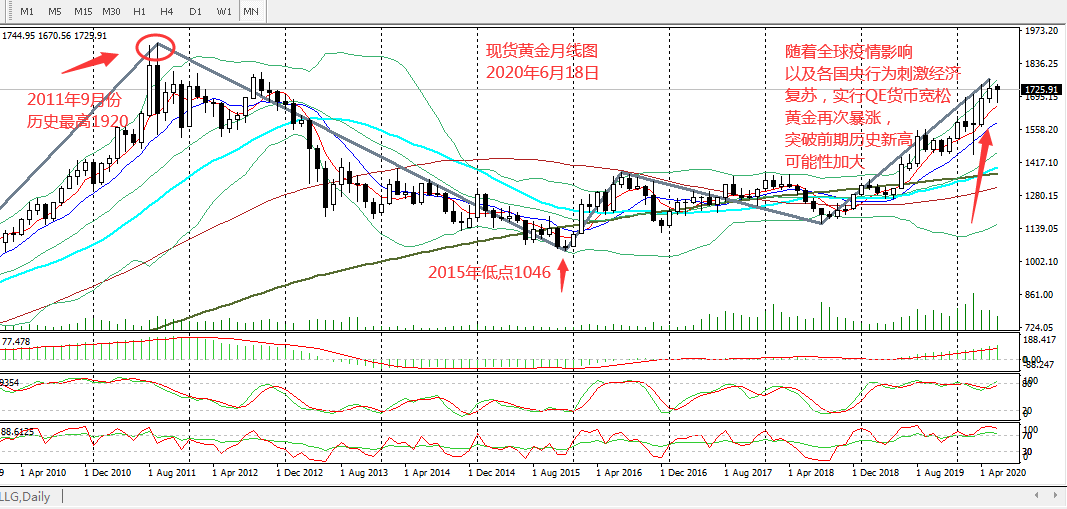Click the 88.6125 indicator value label
The image size is (1067, 509).
18,431
